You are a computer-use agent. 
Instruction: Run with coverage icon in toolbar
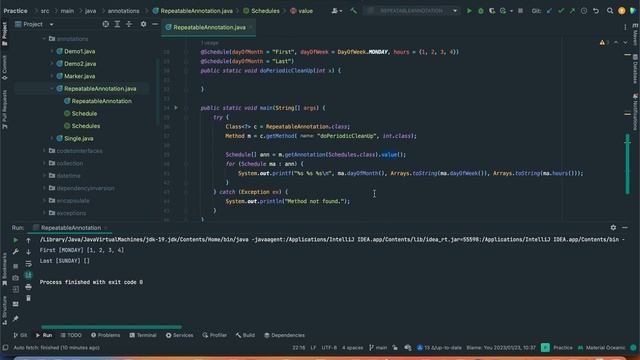click(x=492, y=11)
